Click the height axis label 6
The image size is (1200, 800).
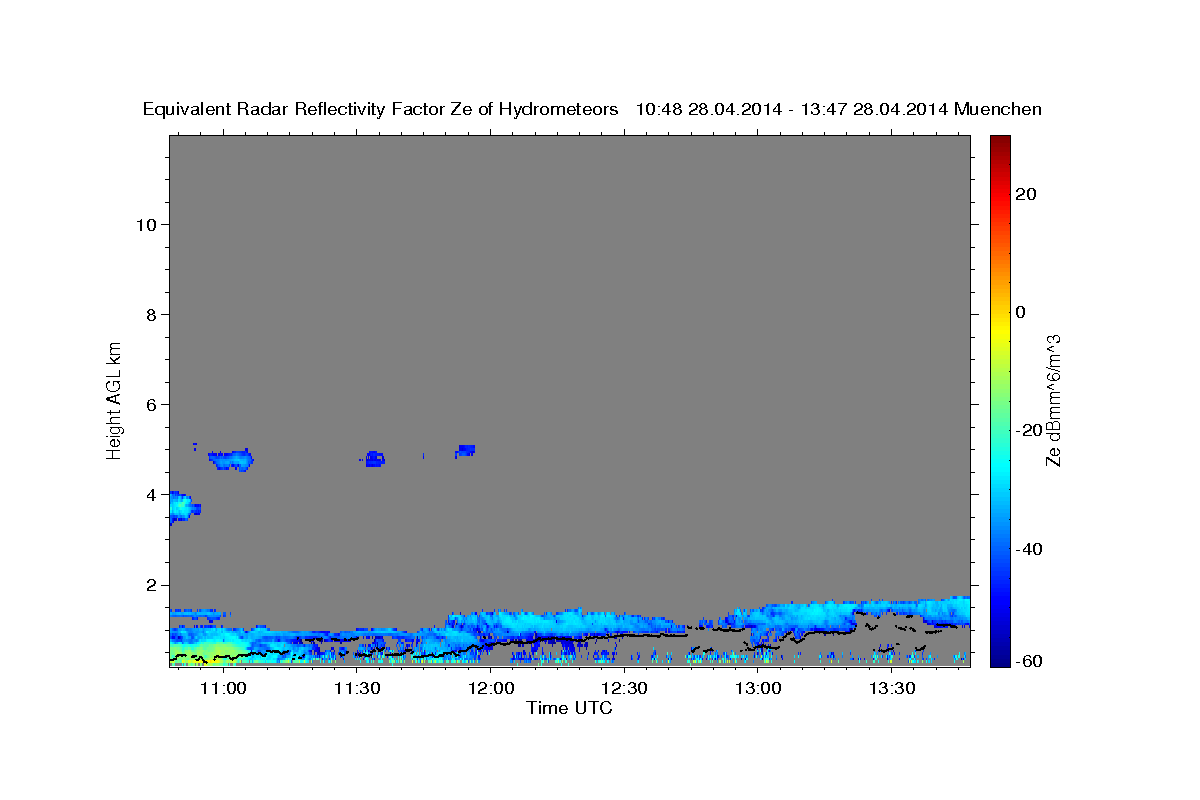[150, 404]
